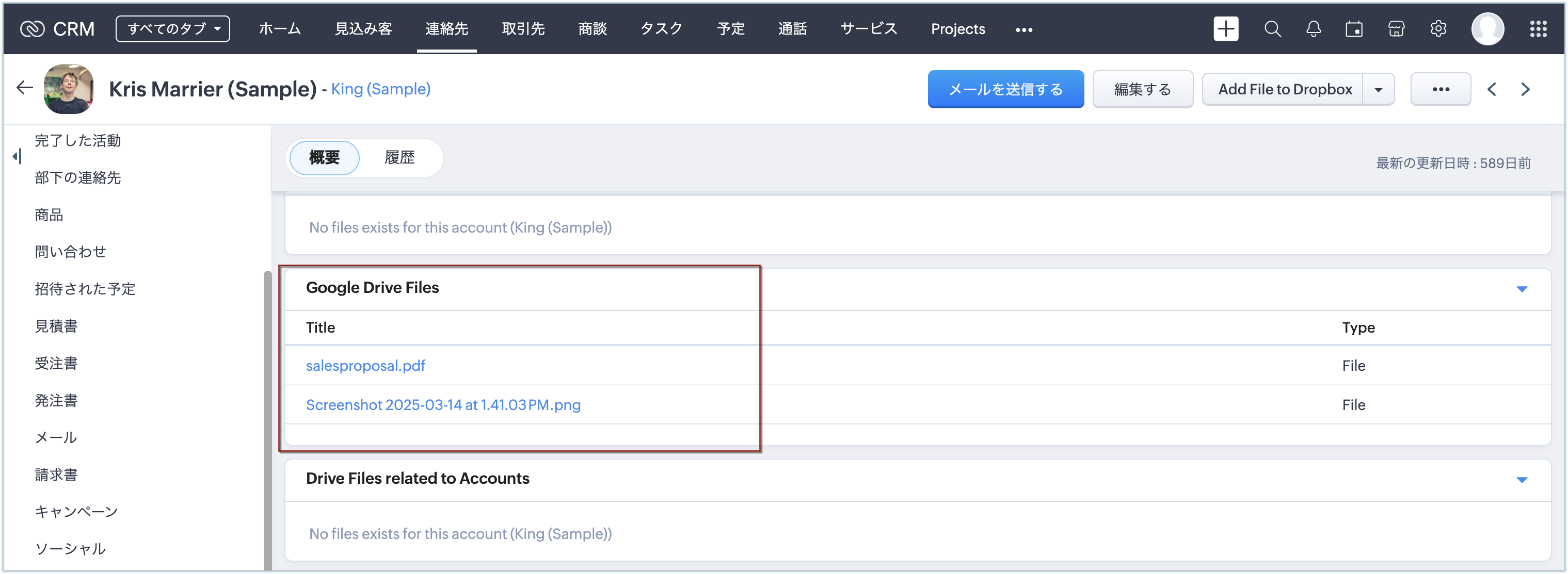Open the search magnifier icon
This screenshot has width=1568, height=574.
point(1272,28)
